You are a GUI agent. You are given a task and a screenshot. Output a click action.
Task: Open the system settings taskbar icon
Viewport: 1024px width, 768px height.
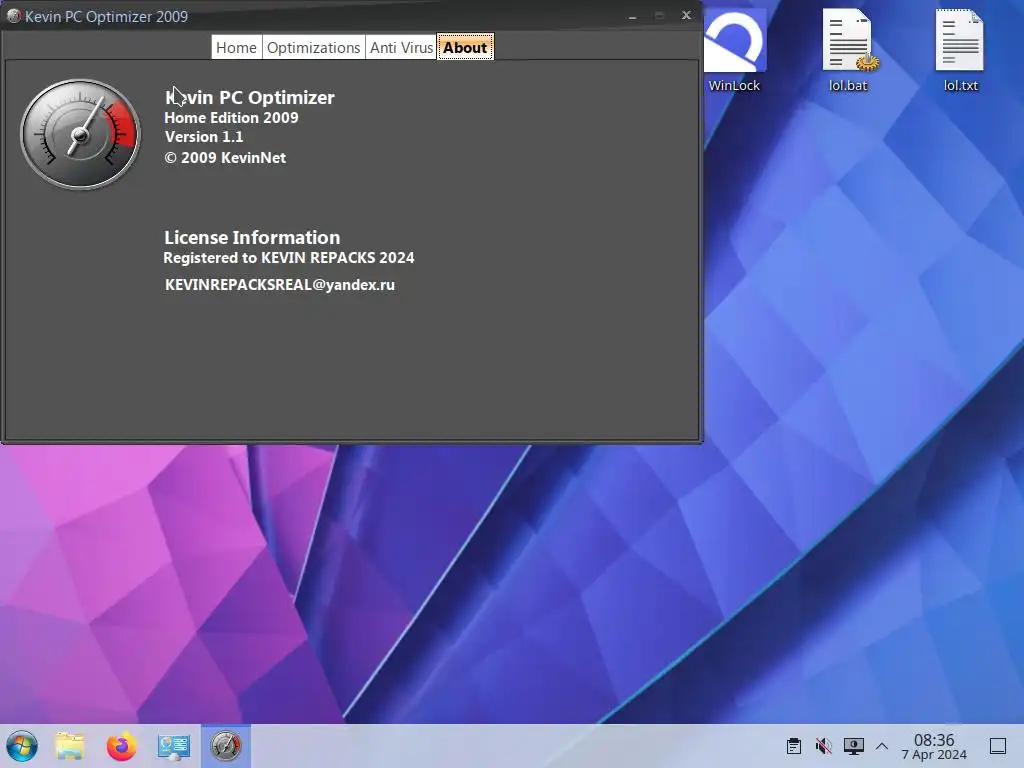(174, 746)
